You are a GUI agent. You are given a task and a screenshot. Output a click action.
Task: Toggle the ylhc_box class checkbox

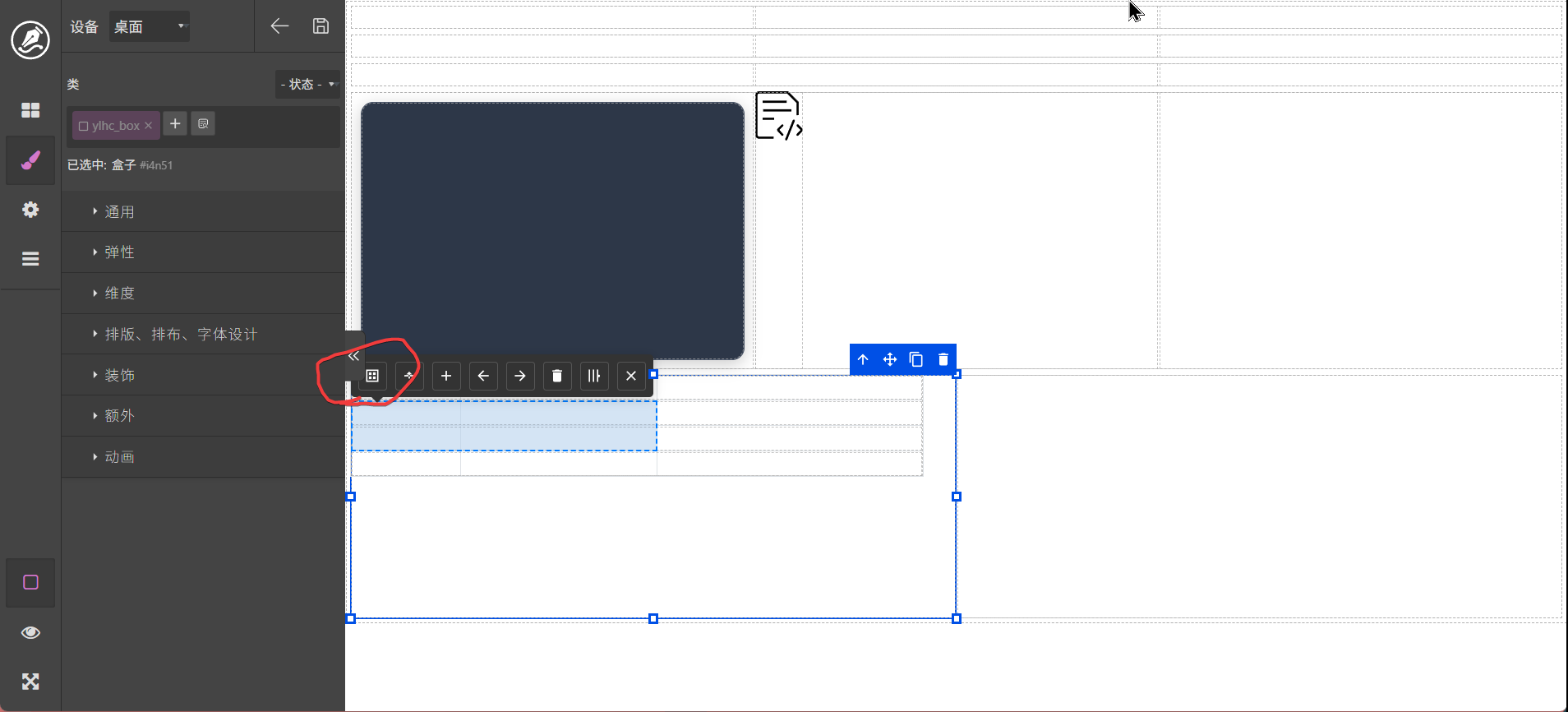point(83,126)
